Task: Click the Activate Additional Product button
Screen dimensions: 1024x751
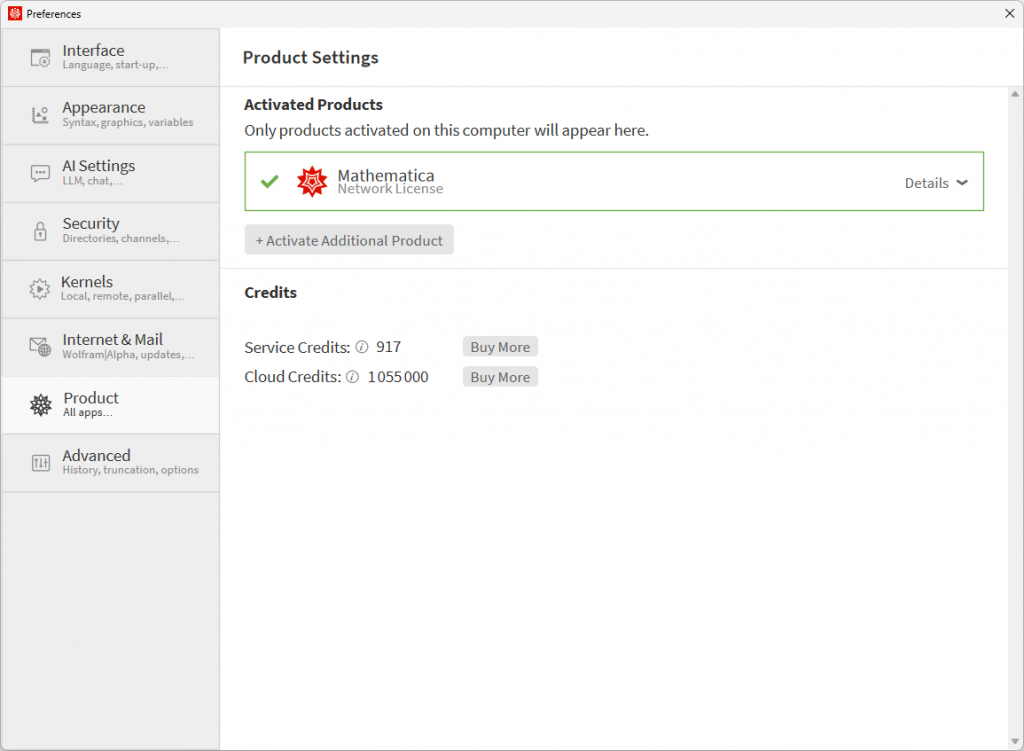Action: point(349,240)
